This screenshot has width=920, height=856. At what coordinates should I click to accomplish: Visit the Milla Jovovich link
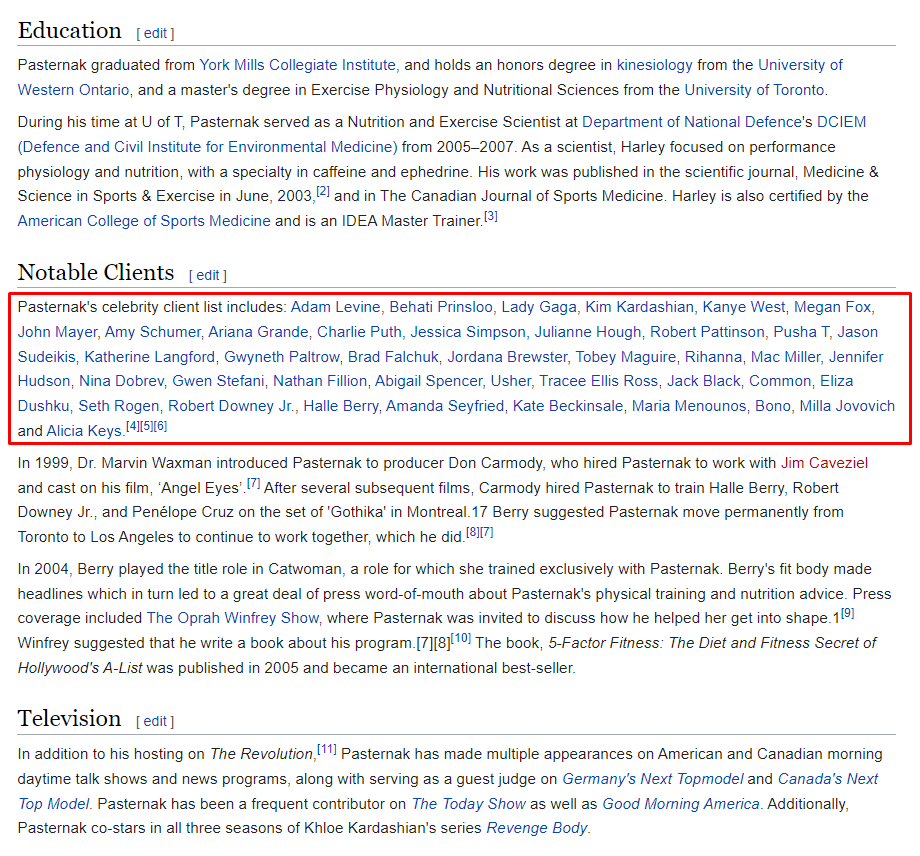point(847,406)
